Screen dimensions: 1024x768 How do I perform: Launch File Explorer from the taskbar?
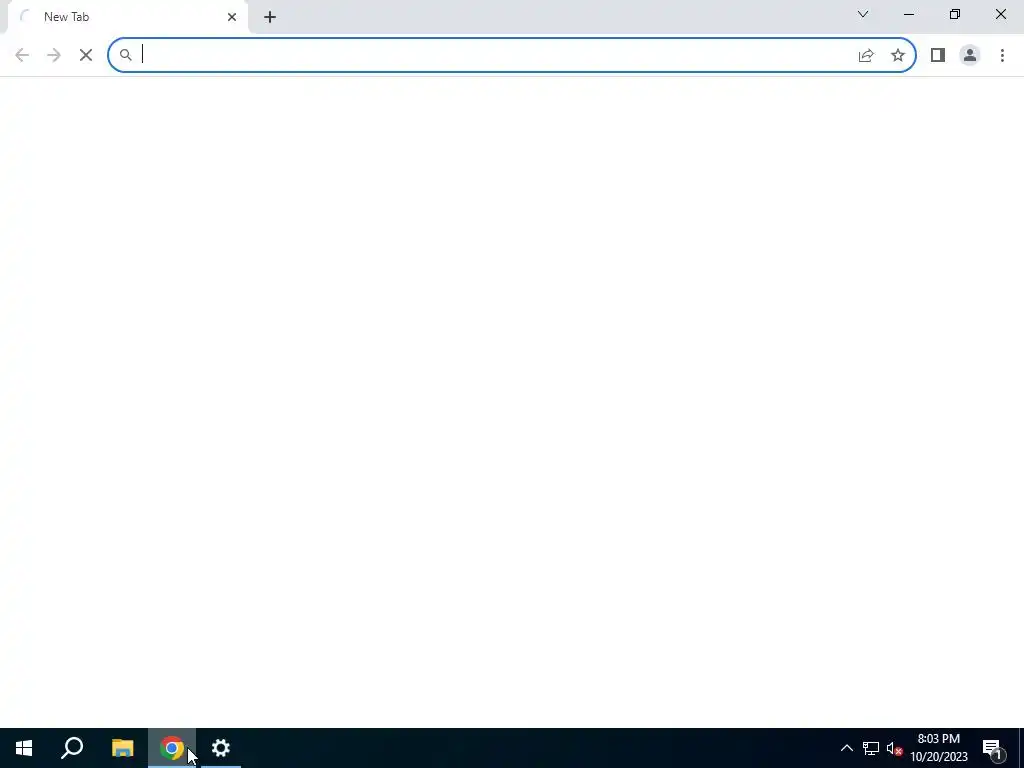coord(123,748)
